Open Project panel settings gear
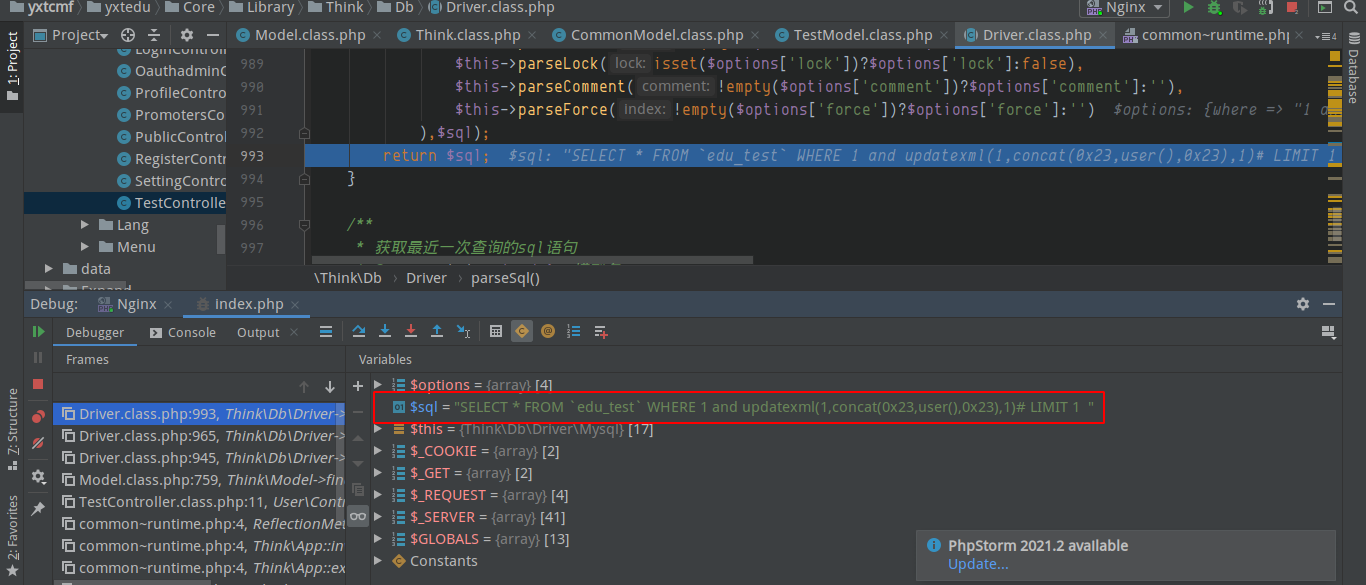The image size is (1366, 585). coord(186,35)
